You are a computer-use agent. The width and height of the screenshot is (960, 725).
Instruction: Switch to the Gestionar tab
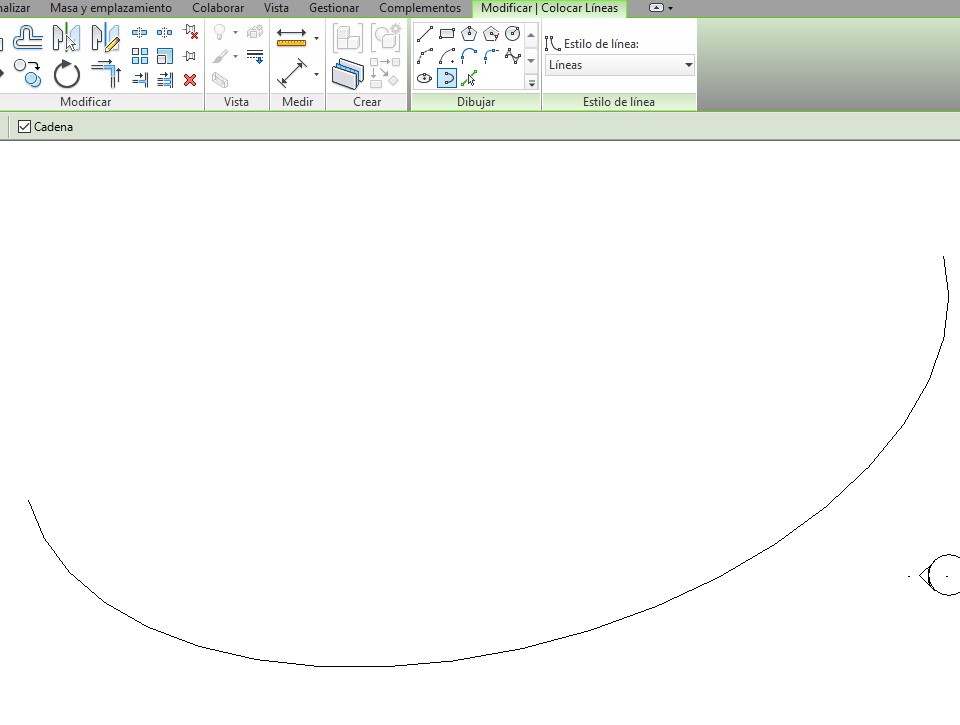(x=334, y=8)
